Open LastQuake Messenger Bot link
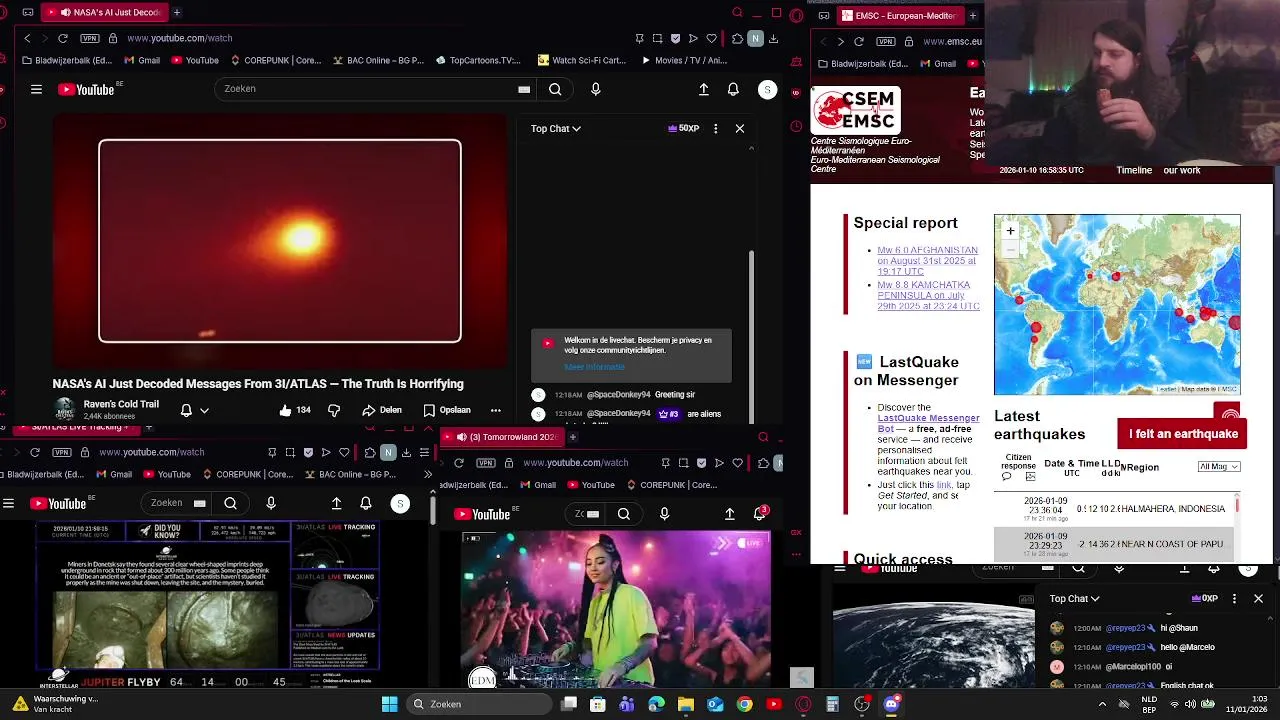This screenshot has height=720, width=1280. [928, 423]
